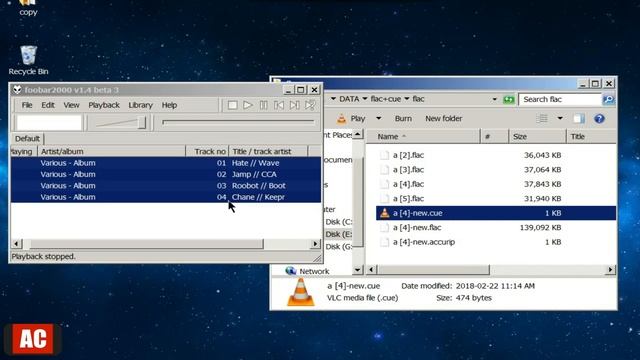Click the DATA breadcrumb segment
Viewport: 640px width, 360px height.
click(x=349, y=99)
